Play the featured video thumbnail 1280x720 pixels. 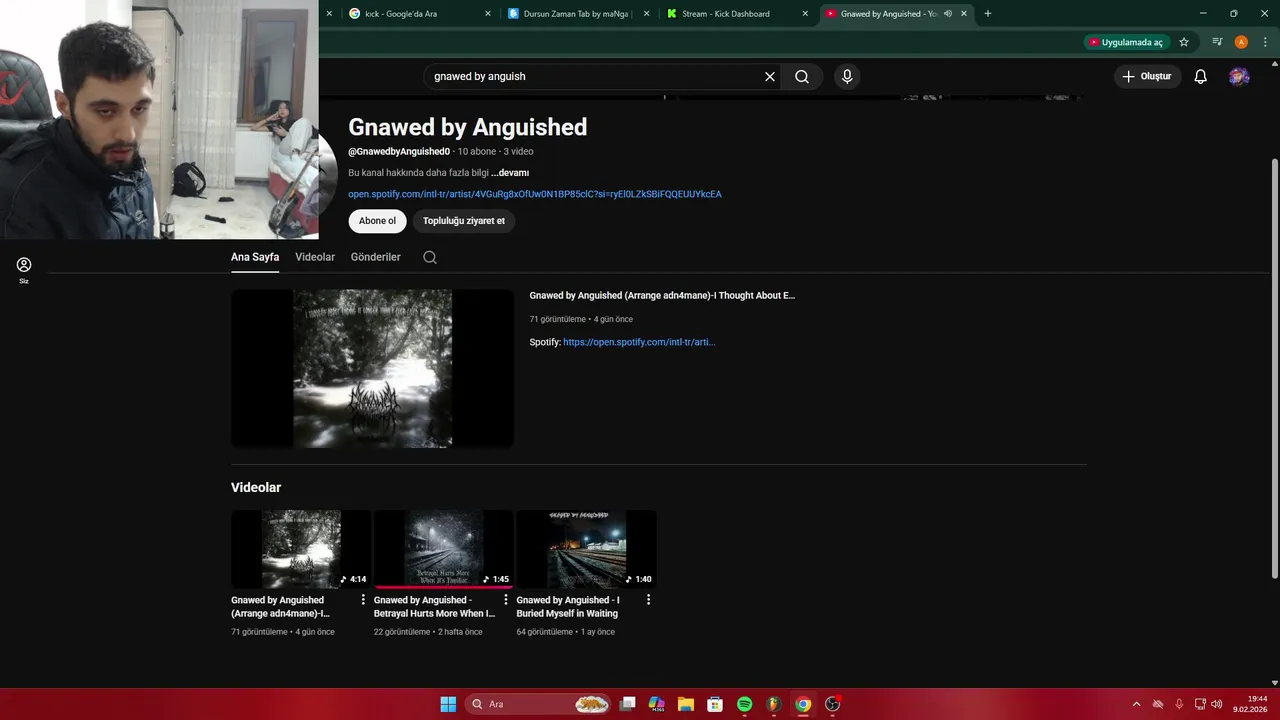click(372, 368)
